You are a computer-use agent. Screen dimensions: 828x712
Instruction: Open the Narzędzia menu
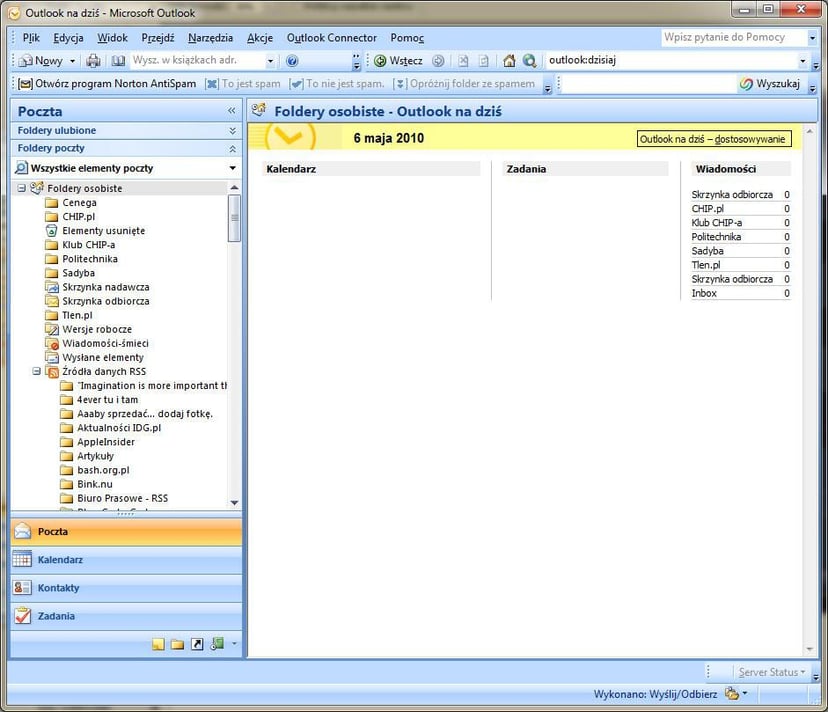click(210, 38)
